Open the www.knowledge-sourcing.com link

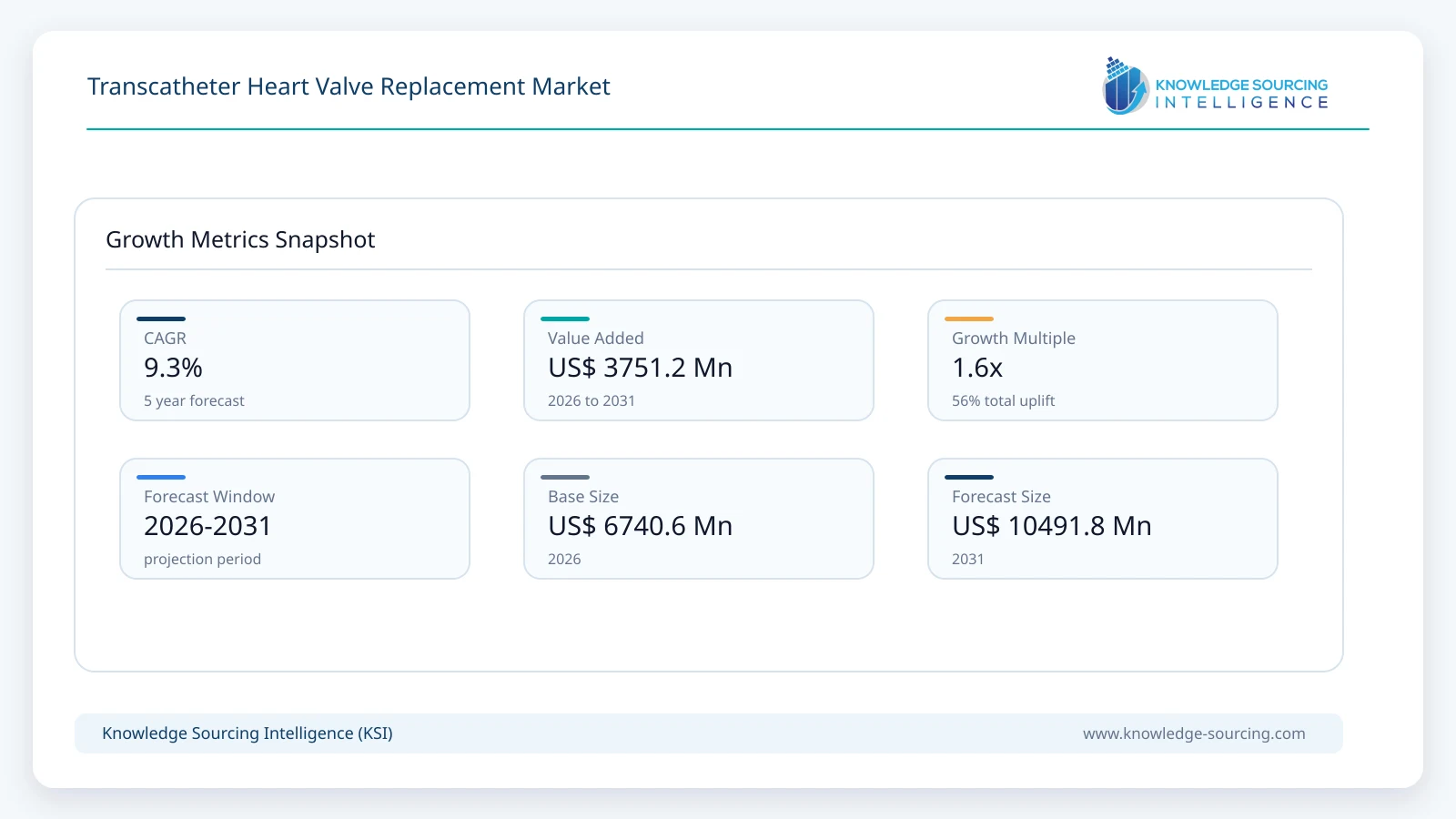pos(1194,733)
